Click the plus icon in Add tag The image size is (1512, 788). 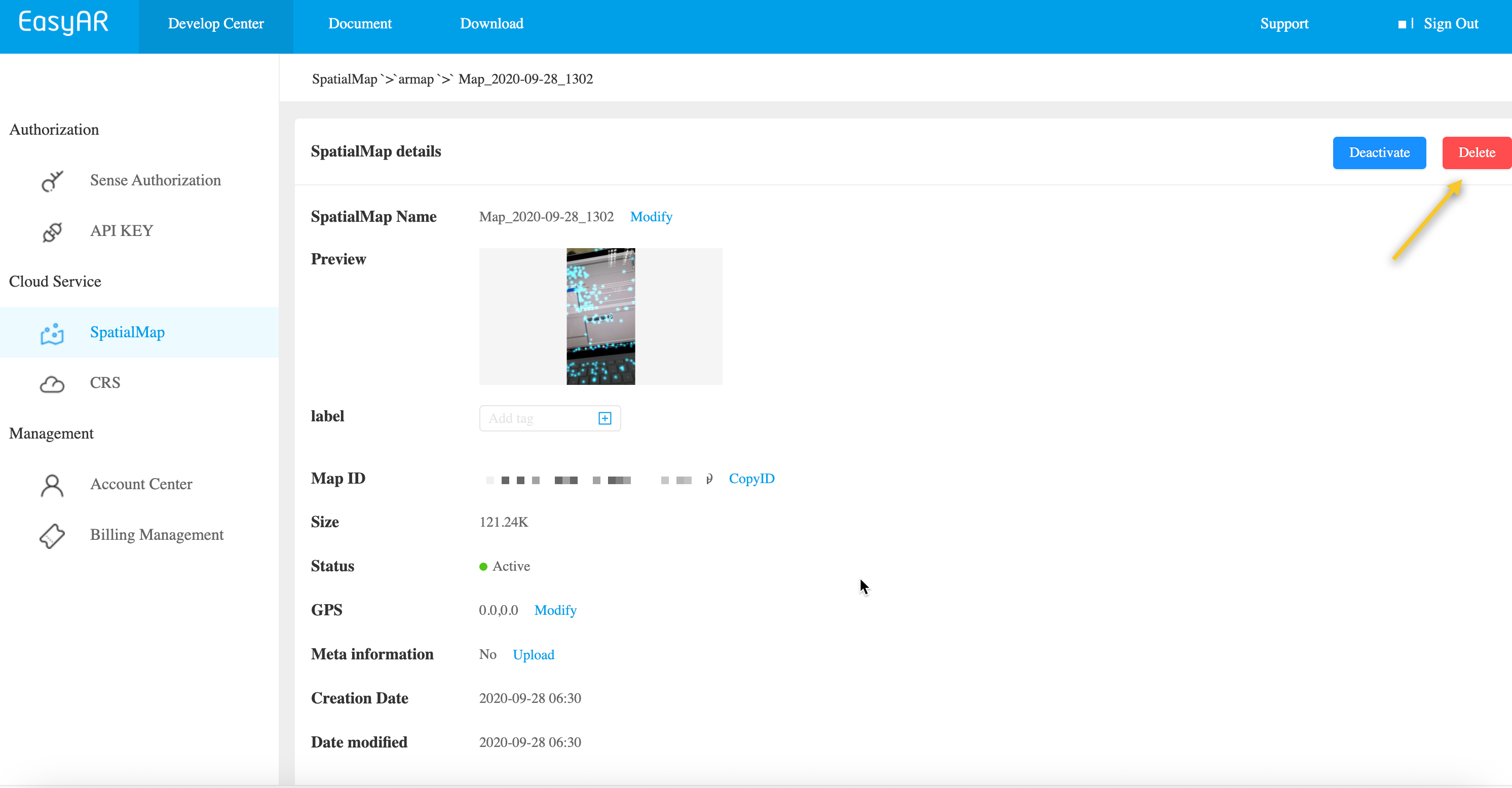[x=604, y=418]
